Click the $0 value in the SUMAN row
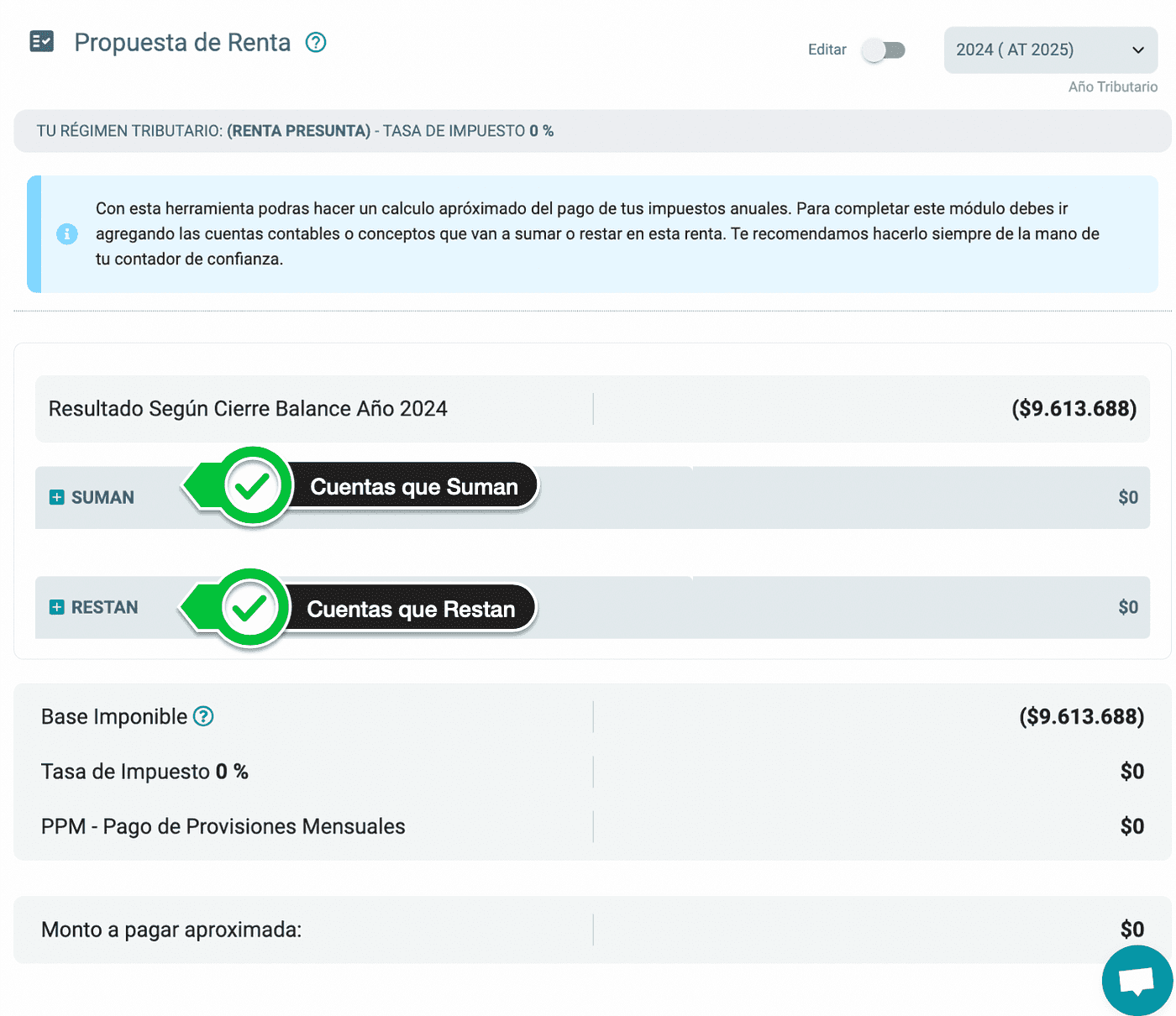 [1128, 497]
